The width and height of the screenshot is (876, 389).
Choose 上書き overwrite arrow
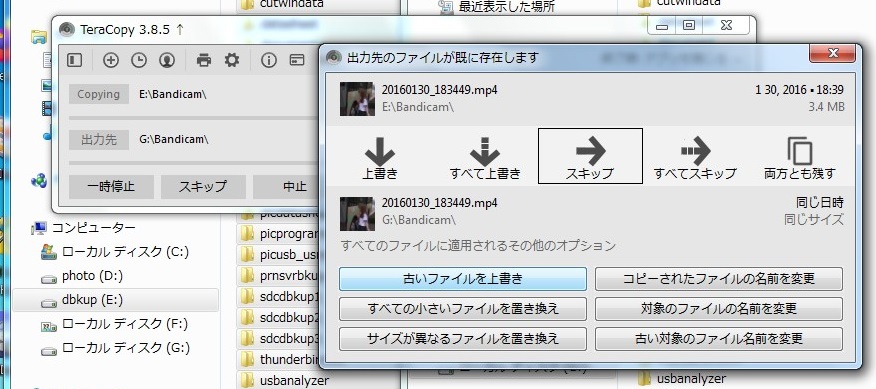point(380,156)
